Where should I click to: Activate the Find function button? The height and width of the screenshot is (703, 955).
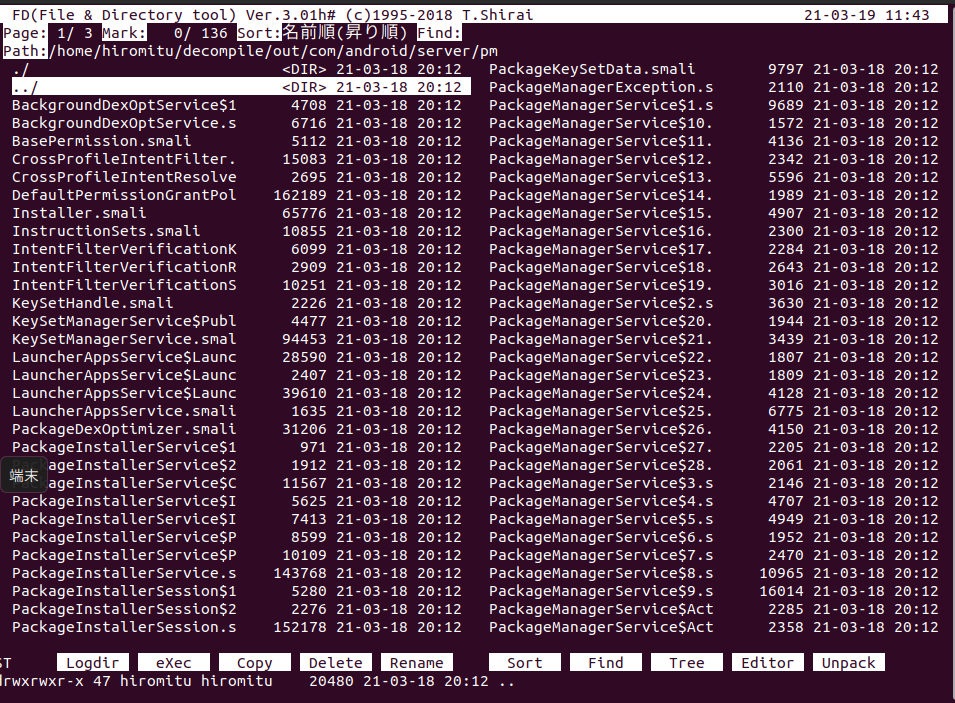605,663
